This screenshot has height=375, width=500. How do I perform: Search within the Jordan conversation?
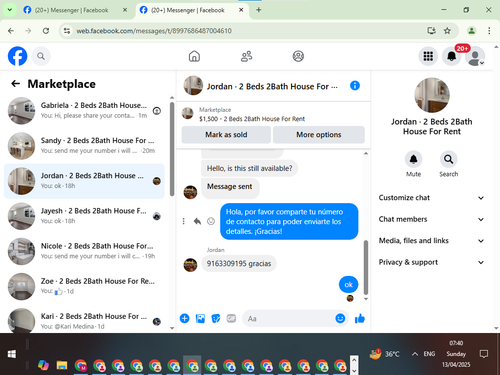[448, 159]
